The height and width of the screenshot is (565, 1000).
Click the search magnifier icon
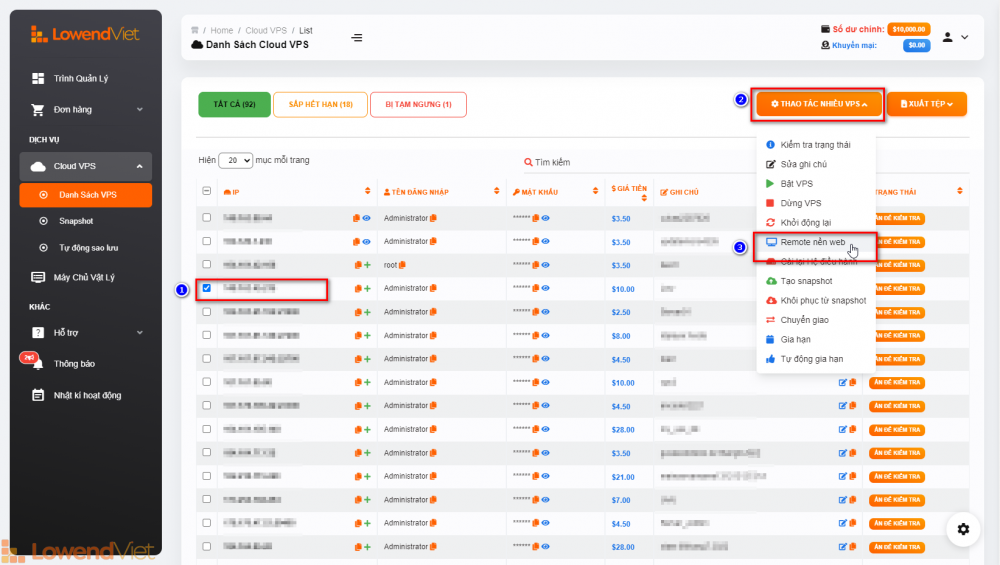[528, 162]
